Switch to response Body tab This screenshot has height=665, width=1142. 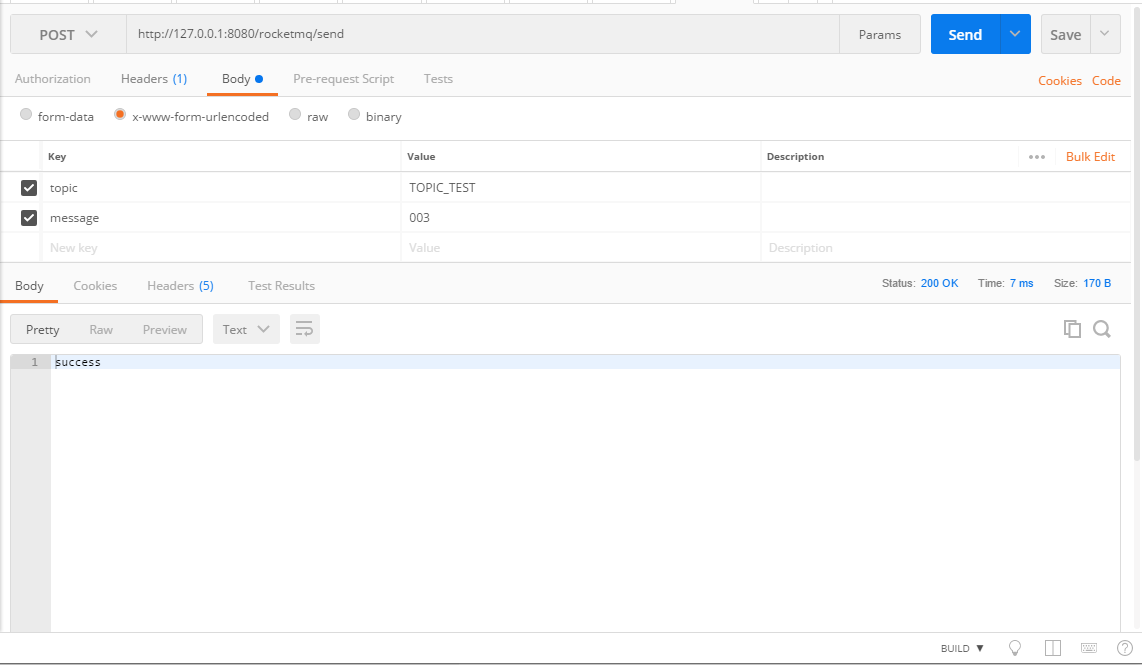pos(29,286)
